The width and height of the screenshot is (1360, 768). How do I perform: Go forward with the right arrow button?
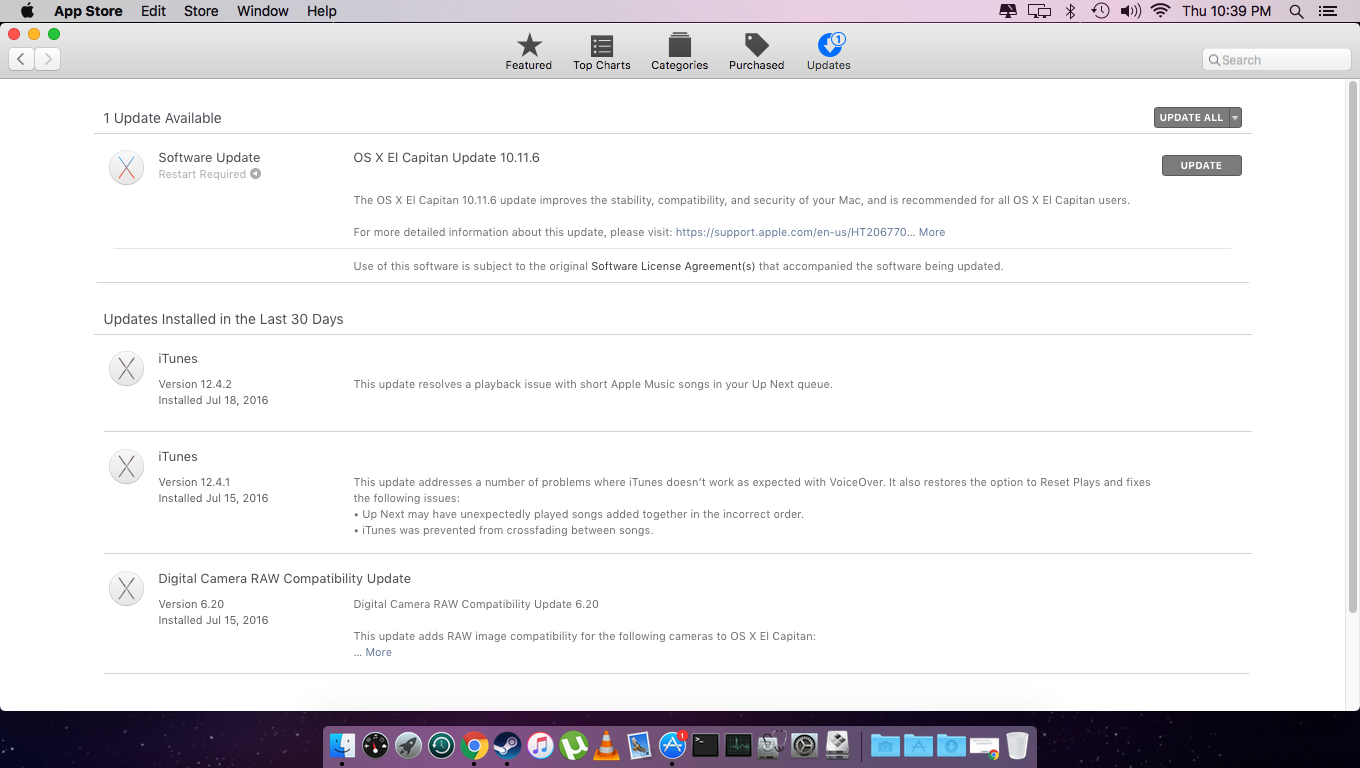pyautogui.click(x=48, y=59)
